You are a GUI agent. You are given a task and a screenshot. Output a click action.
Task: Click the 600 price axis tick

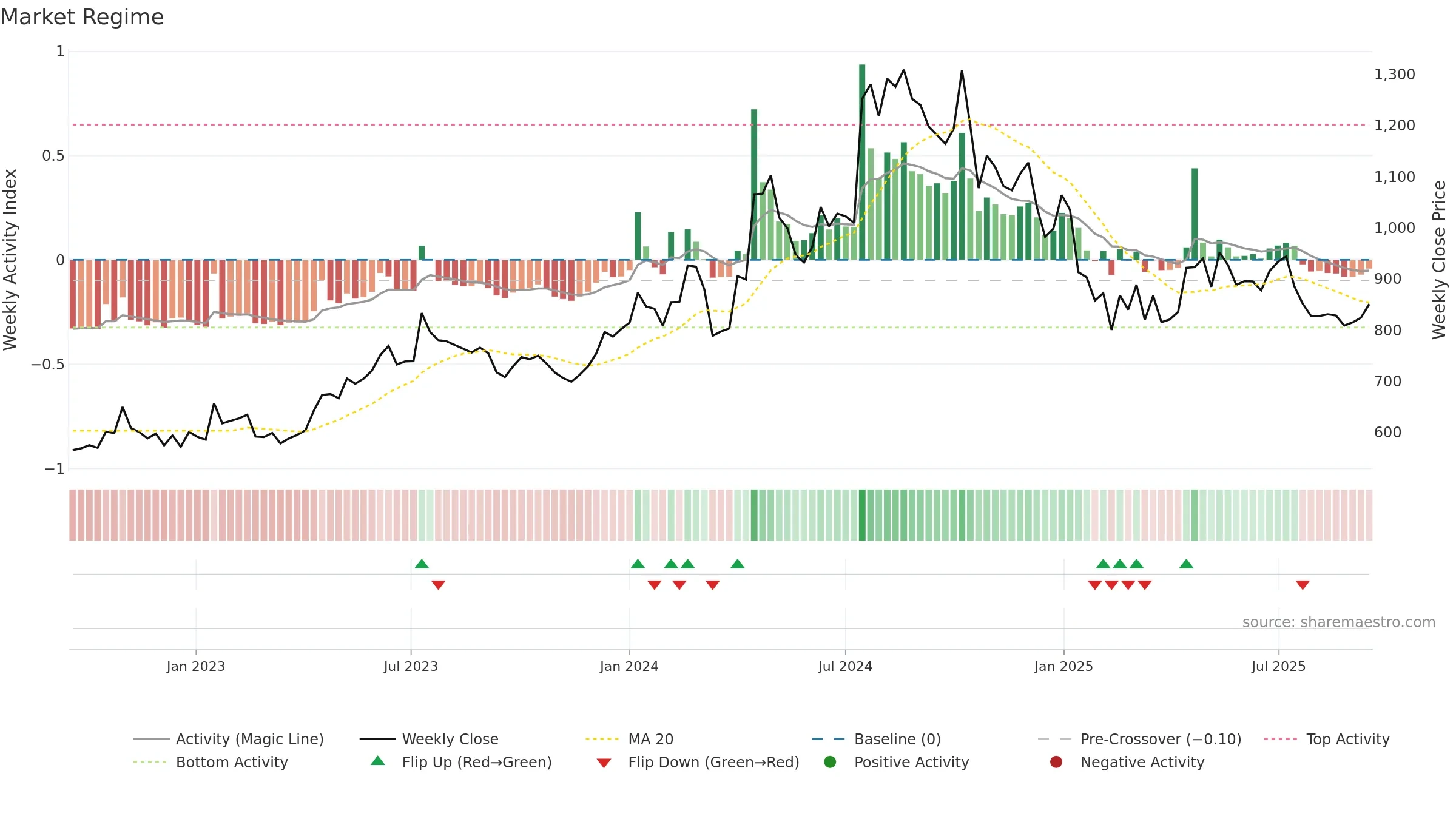[x=1388, y=433]
